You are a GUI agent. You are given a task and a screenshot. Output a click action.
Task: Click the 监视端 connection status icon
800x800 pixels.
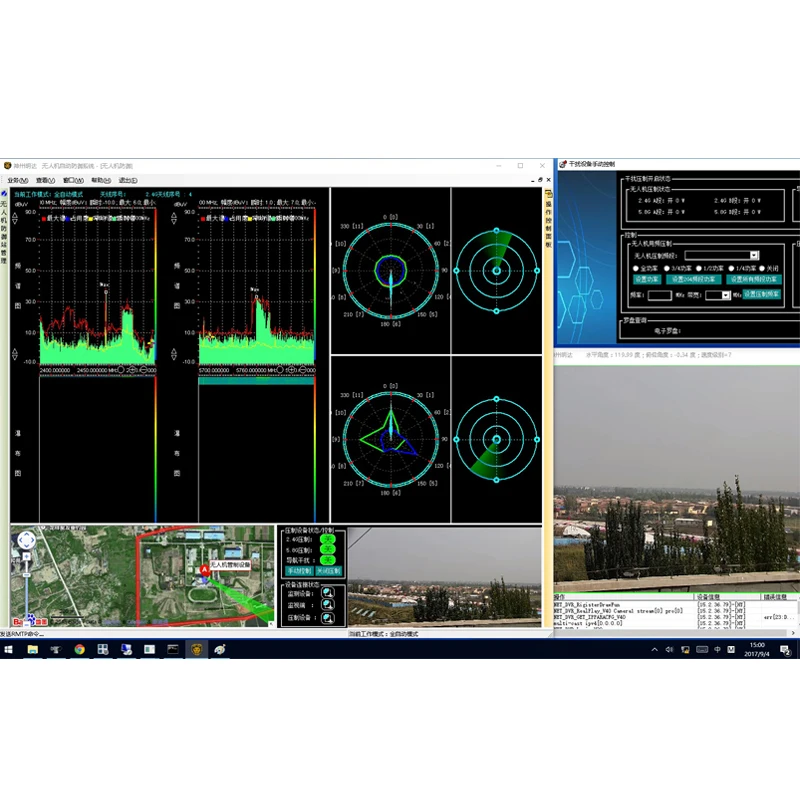[x=328, y=605]
